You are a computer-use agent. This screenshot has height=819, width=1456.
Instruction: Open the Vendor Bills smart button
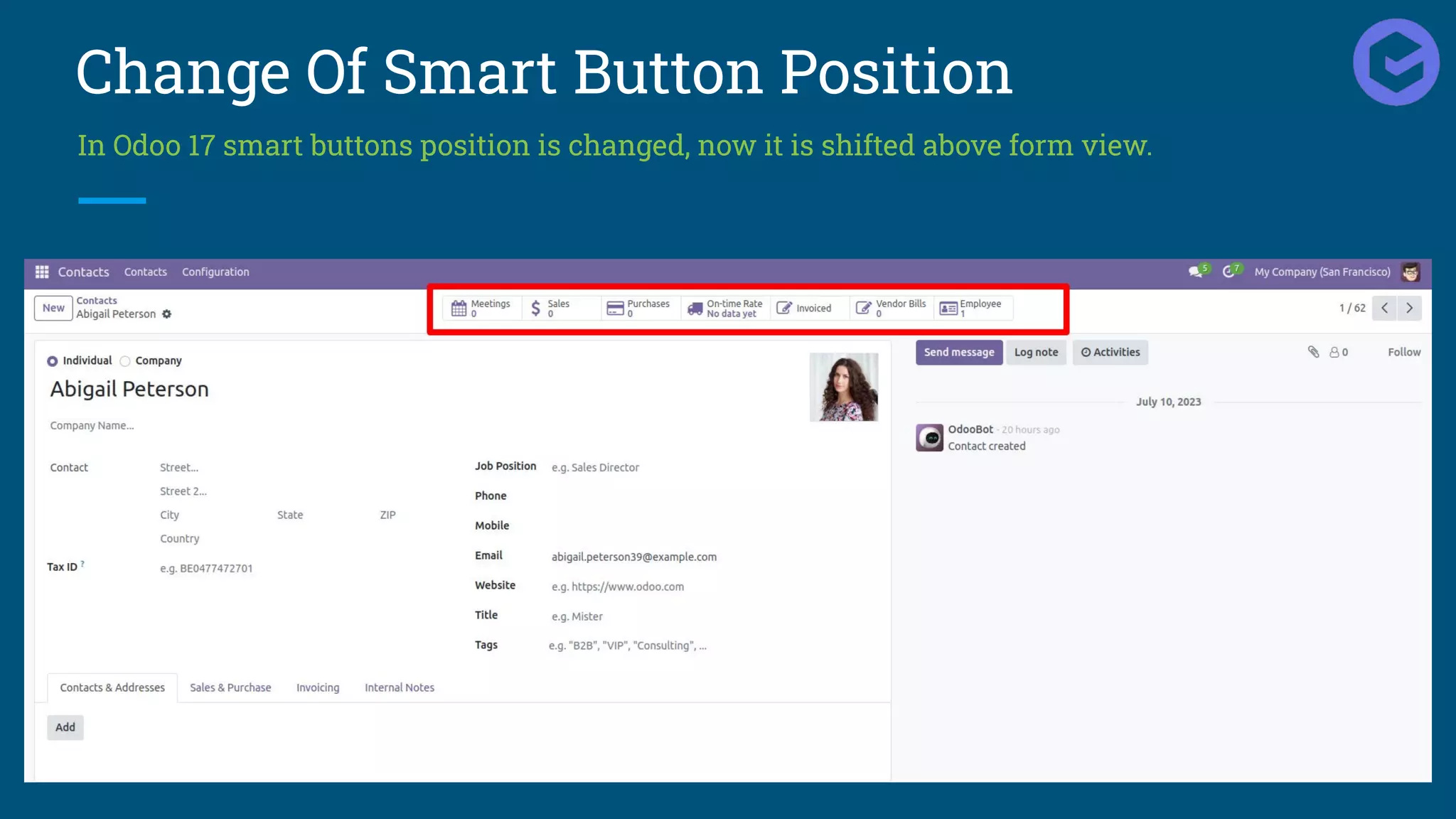[x=892, y=309]
